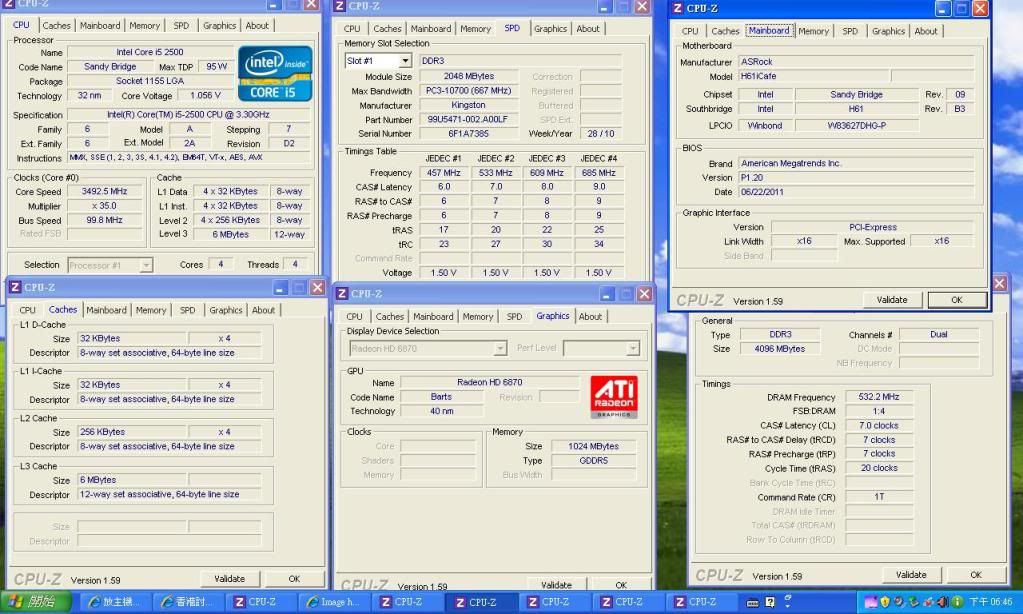Open the "Image h..." Internet Explorer taskbar item
This screenshot has width=1023, height=614.
[333, 602]
